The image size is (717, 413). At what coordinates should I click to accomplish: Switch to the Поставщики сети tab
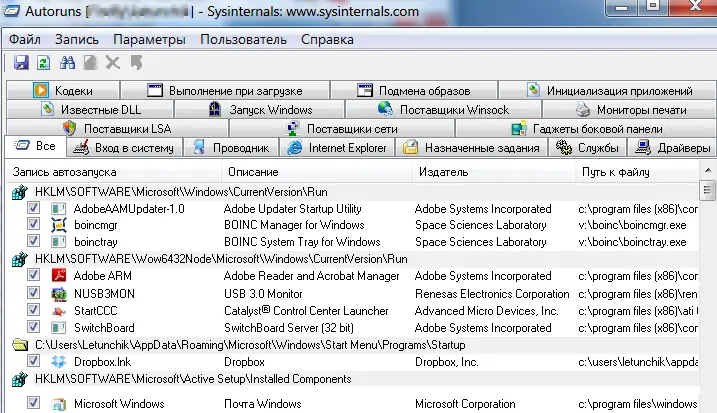[x=342, y=129]
